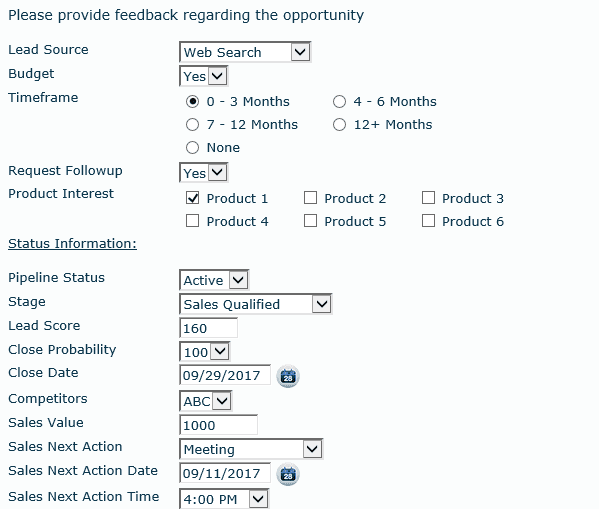Expand the Close Probability dropdown

click(205, 352)
